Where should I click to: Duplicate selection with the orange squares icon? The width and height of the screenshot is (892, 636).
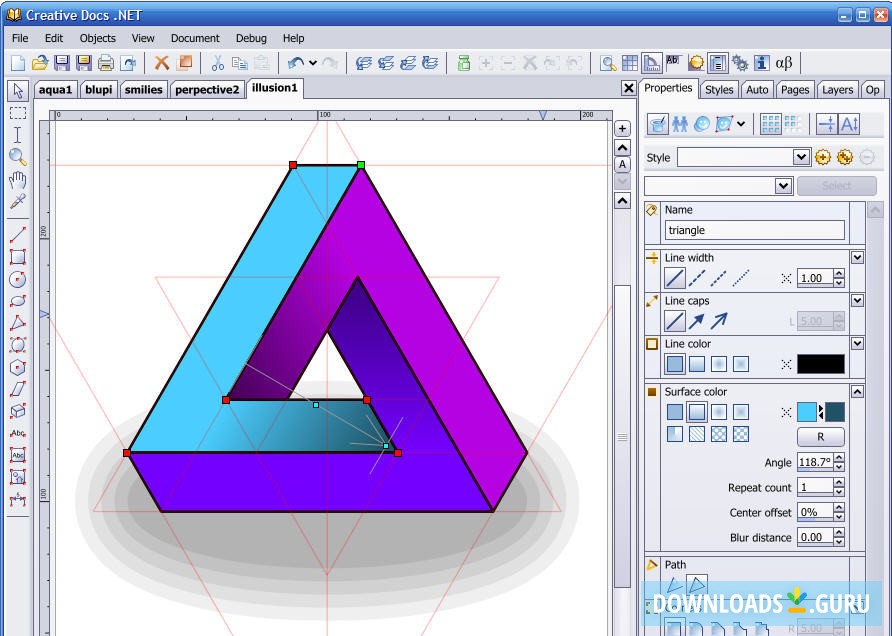[184, 63]
